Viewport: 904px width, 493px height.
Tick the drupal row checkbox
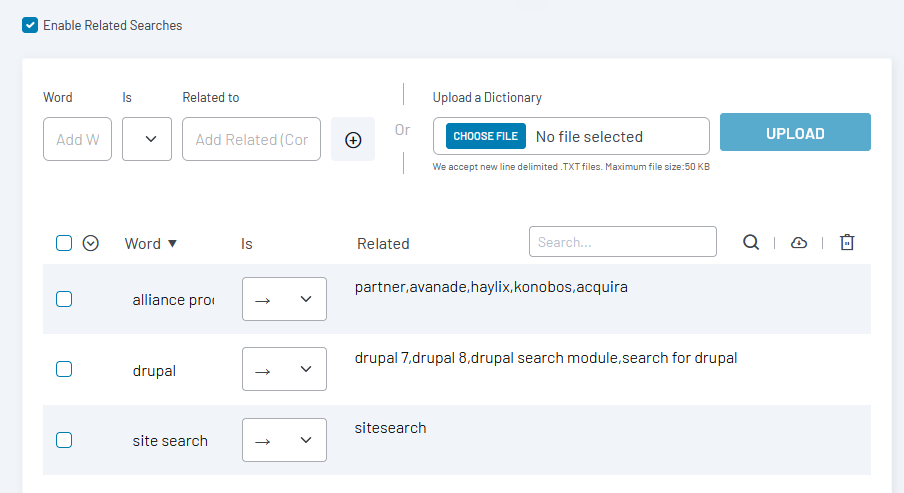64,369
